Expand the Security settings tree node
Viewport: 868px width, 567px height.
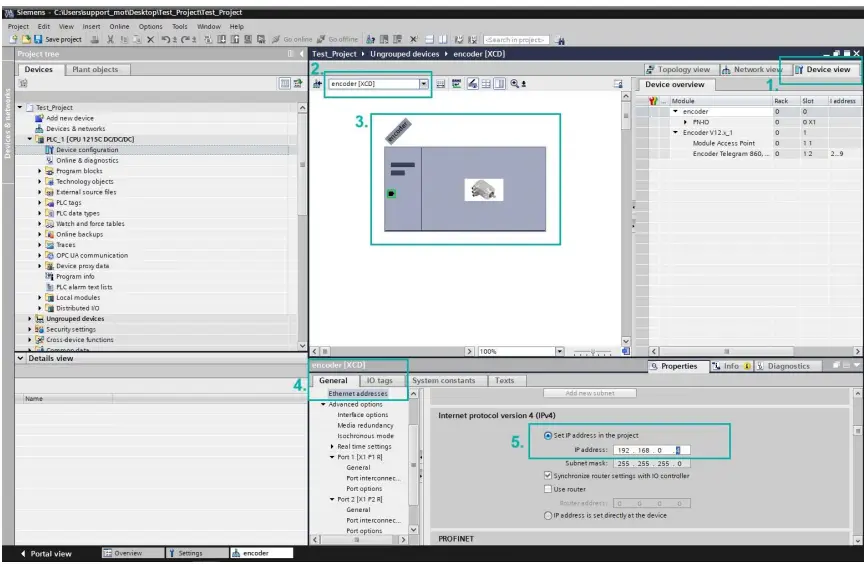click(x=30, y=329)
